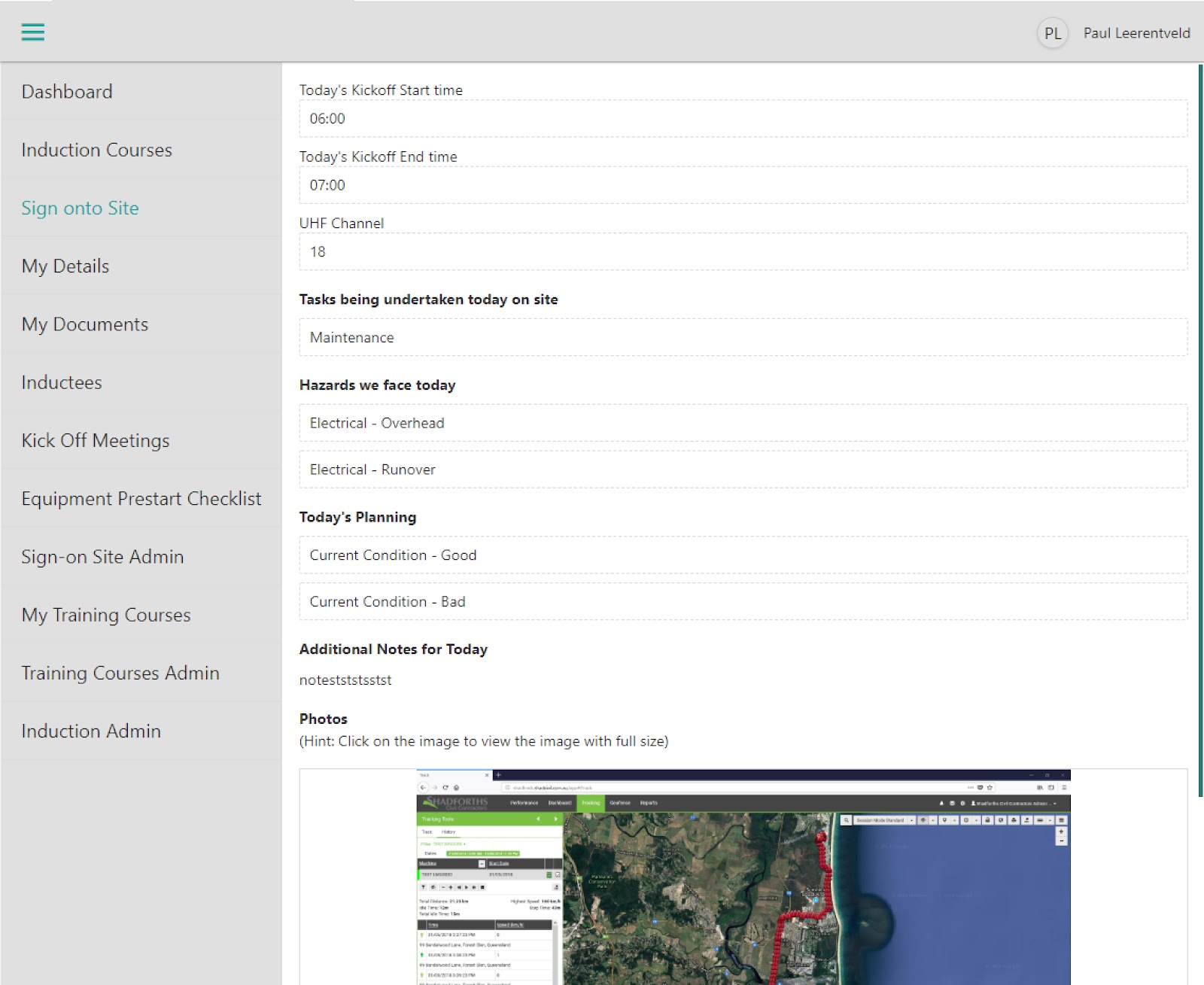Click the Photos heading

coord(324,719)
